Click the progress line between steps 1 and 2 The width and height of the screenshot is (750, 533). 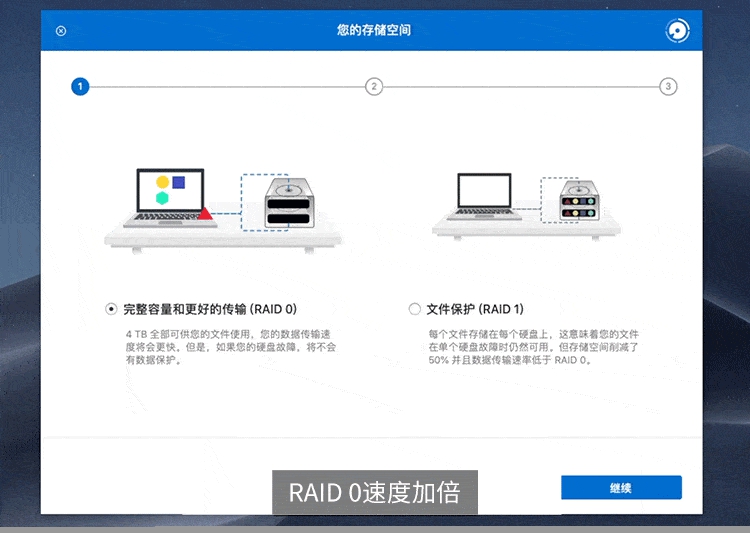tap(227, 87)
